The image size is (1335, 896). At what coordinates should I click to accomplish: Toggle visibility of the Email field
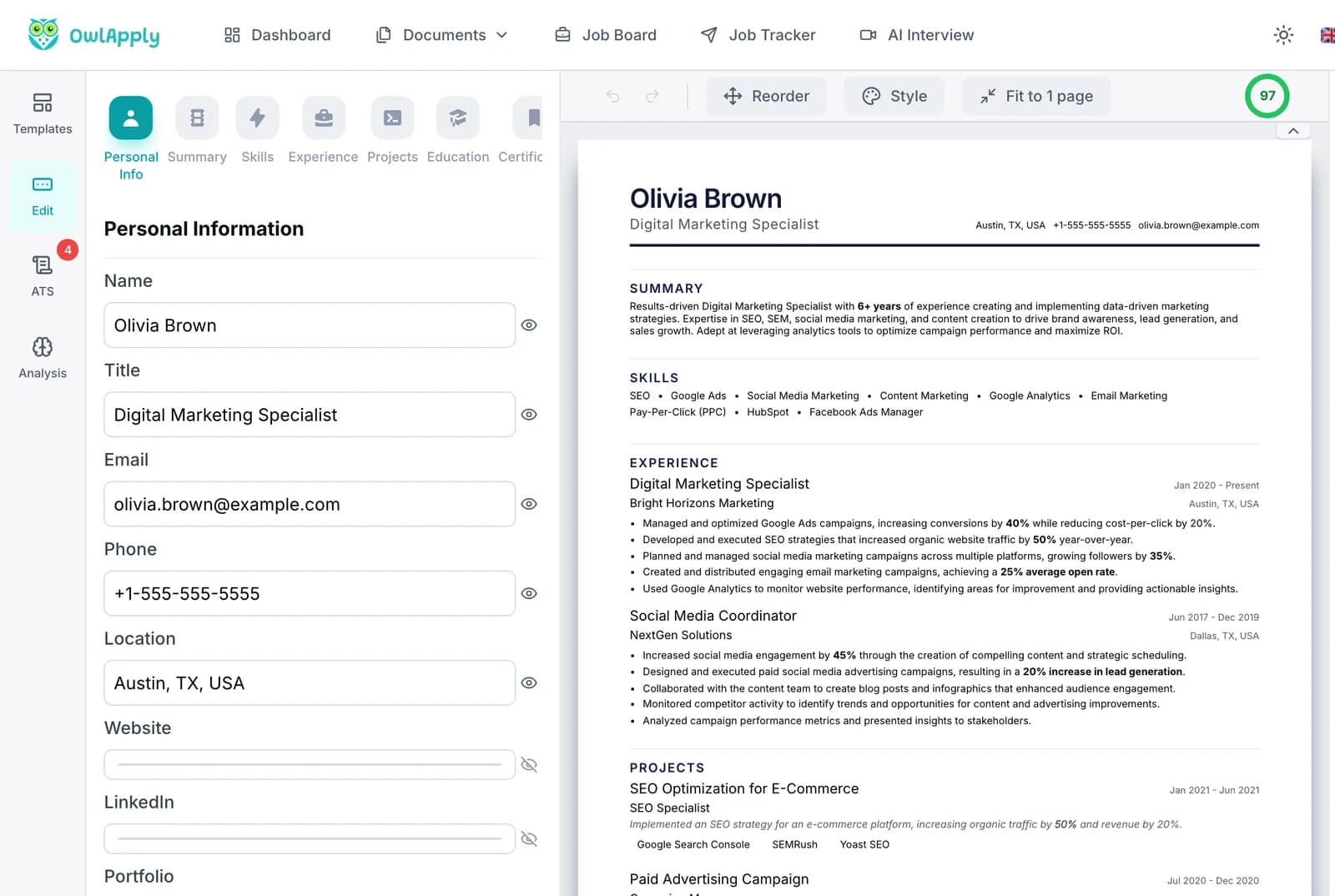529,504
